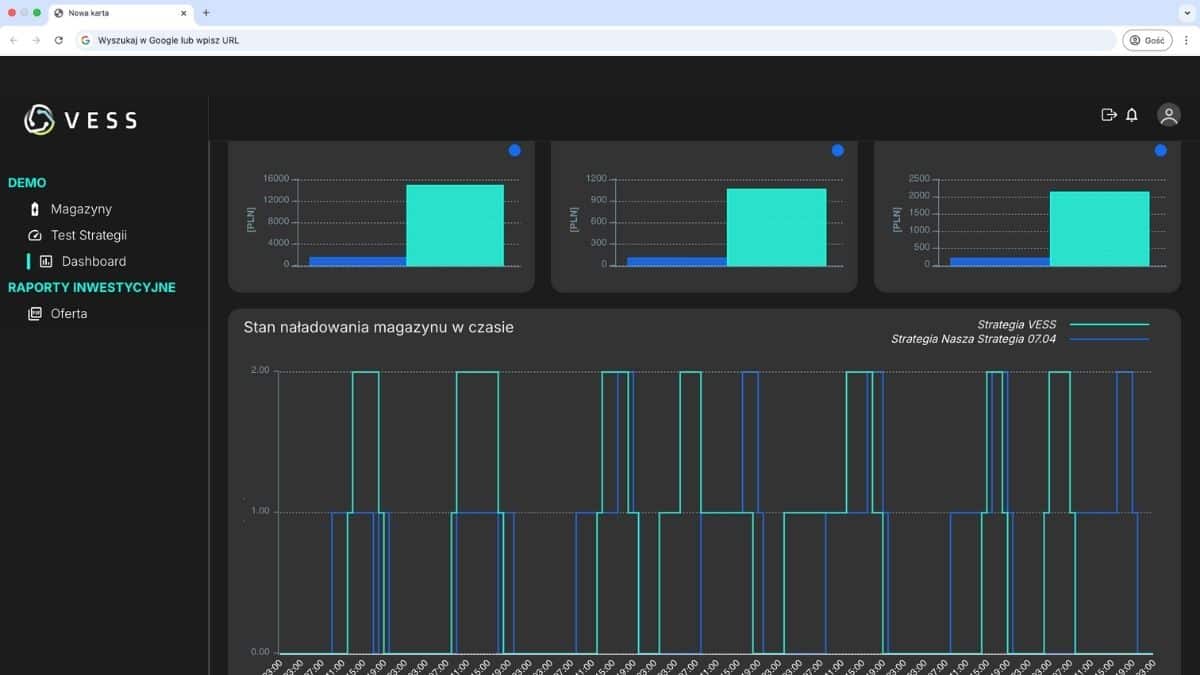
Task: Click the chart title Stan naładowania magazynu w czasie
Action: [x=379, y=327]
